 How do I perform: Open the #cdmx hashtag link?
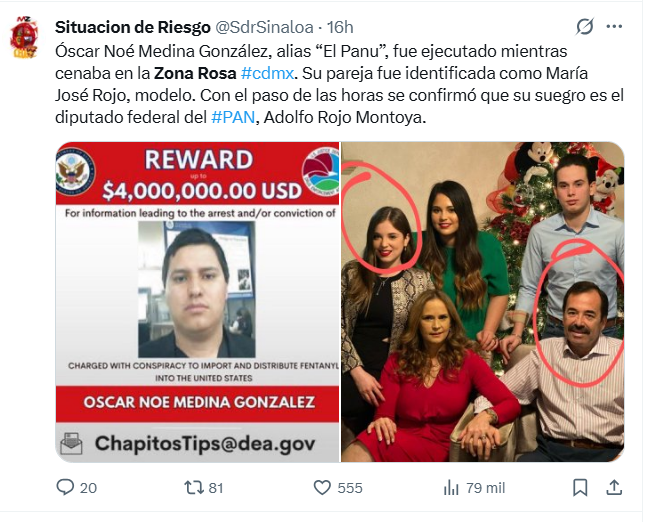click(267, 73)
